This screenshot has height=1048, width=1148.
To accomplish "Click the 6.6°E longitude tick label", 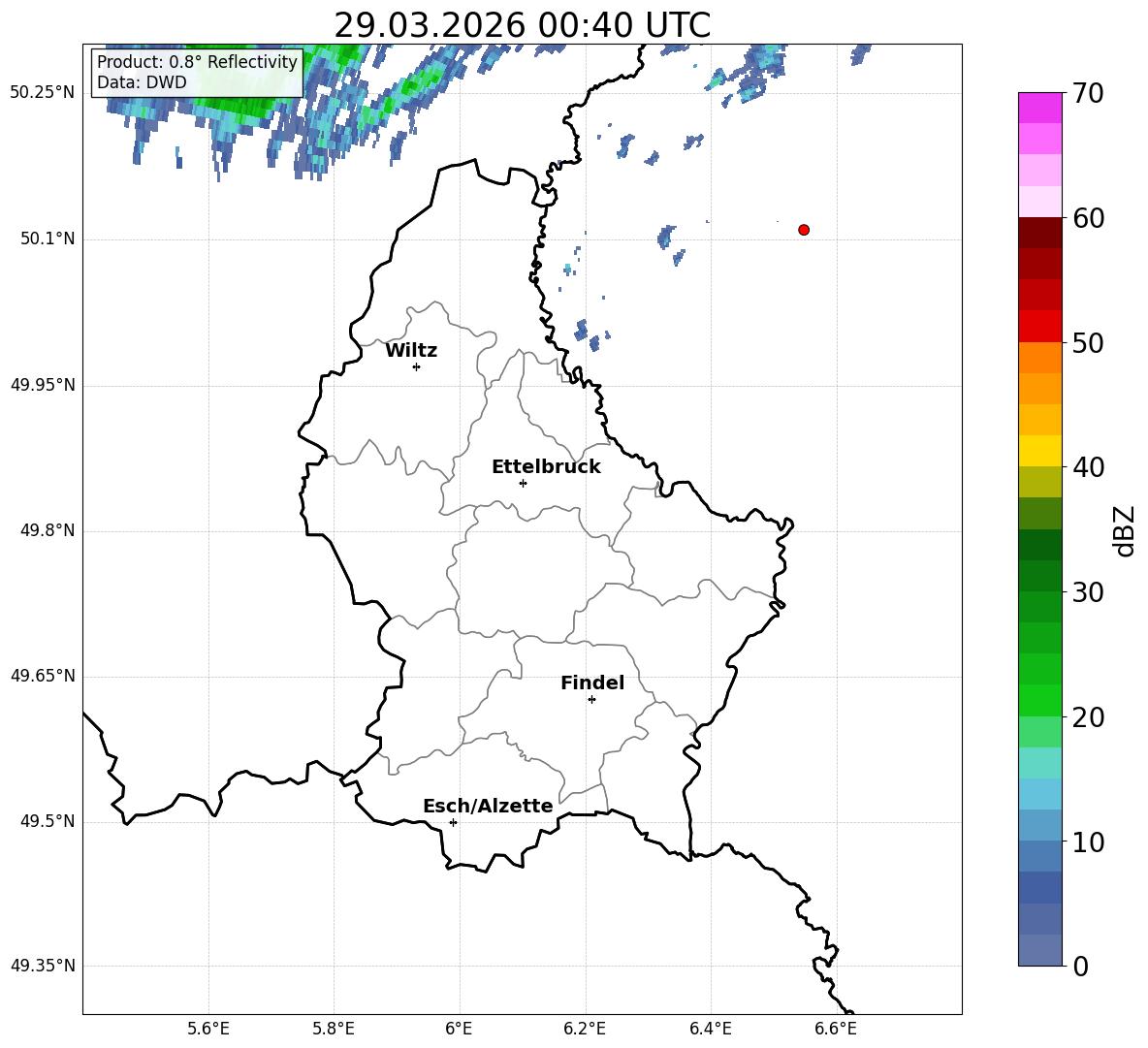I will click(836, 1029).
